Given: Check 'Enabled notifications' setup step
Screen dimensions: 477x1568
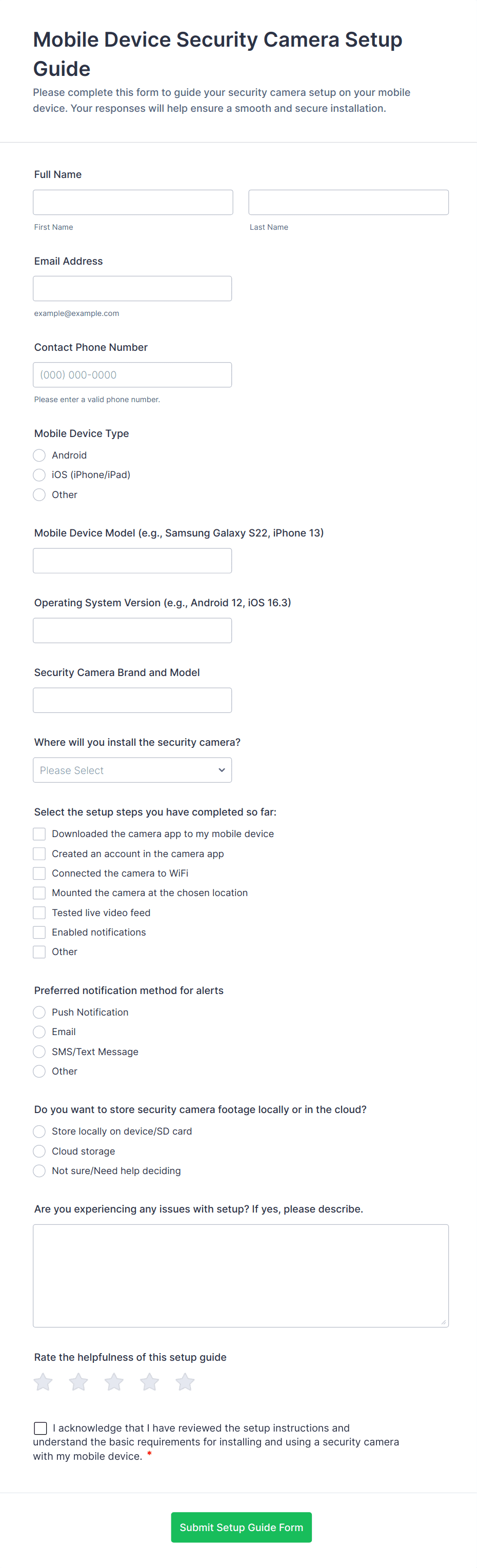Looking at the screenshot, I should (39, 932).
